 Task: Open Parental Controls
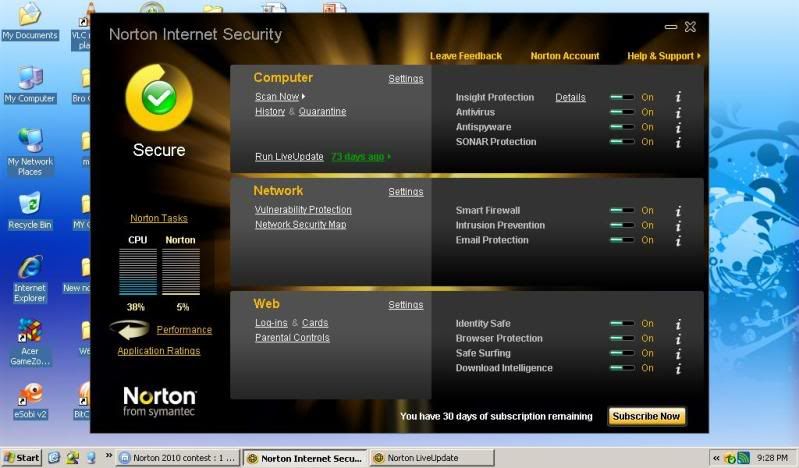[x=292, y=337]
